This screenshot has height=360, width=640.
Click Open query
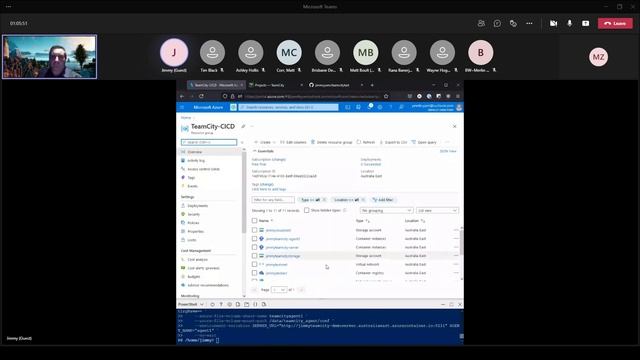point(424,142)
